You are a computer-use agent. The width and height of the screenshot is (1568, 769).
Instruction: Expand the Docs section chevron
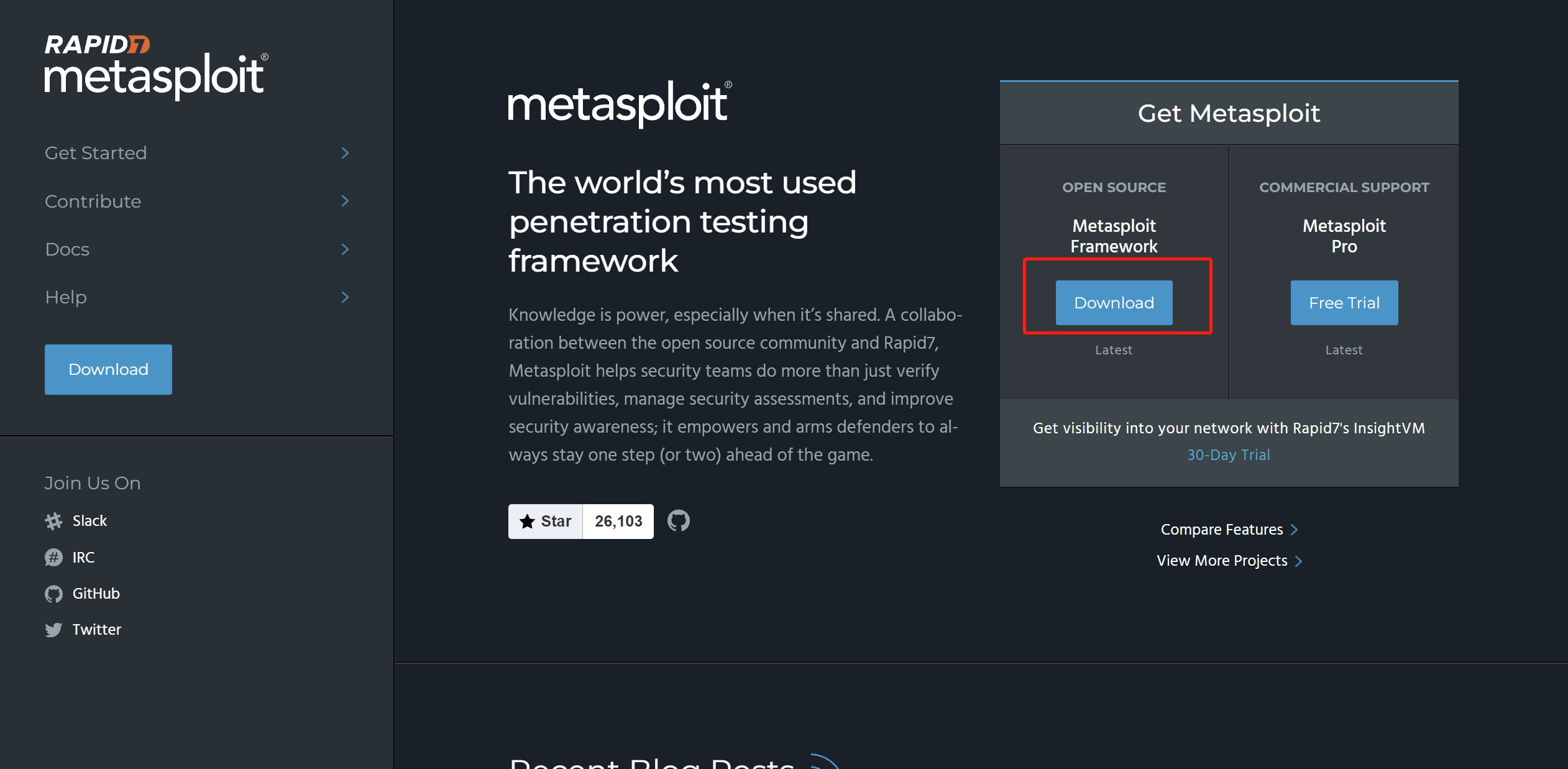pyautogui.click(x=346, y=249)
